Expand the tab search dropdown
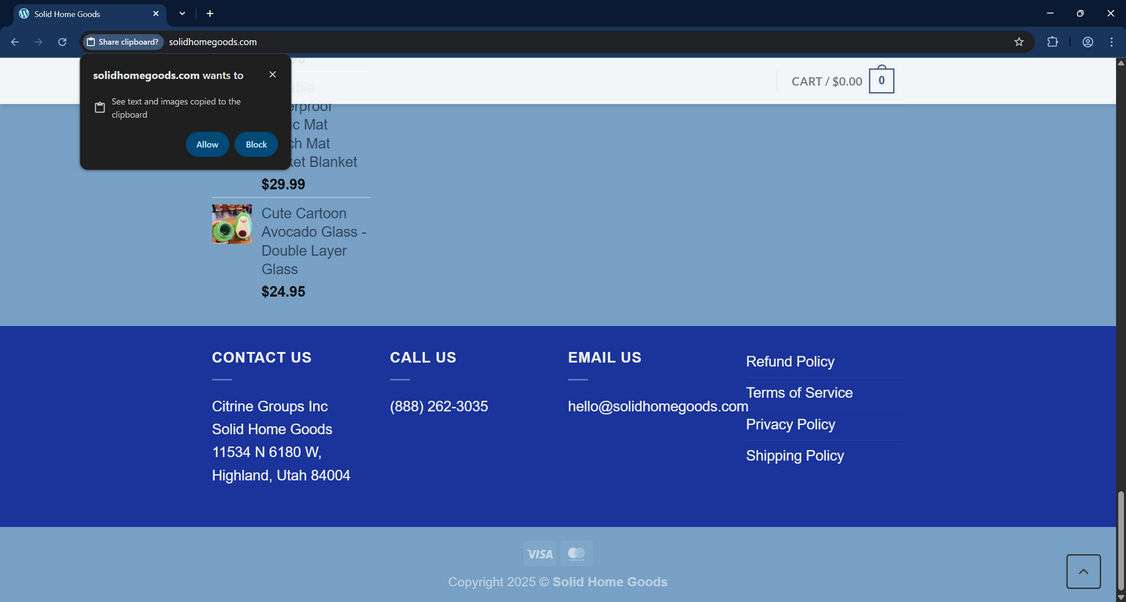Viewport: 1126px width, 602px height. click(x=182, y=14)
